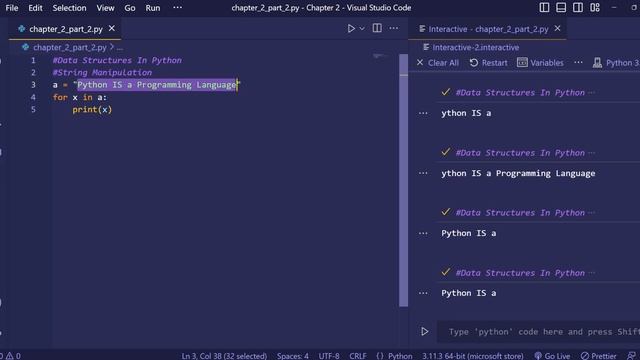Open the Run menu
This screenshot has width=640, height=360.
[x=153, y=8]
